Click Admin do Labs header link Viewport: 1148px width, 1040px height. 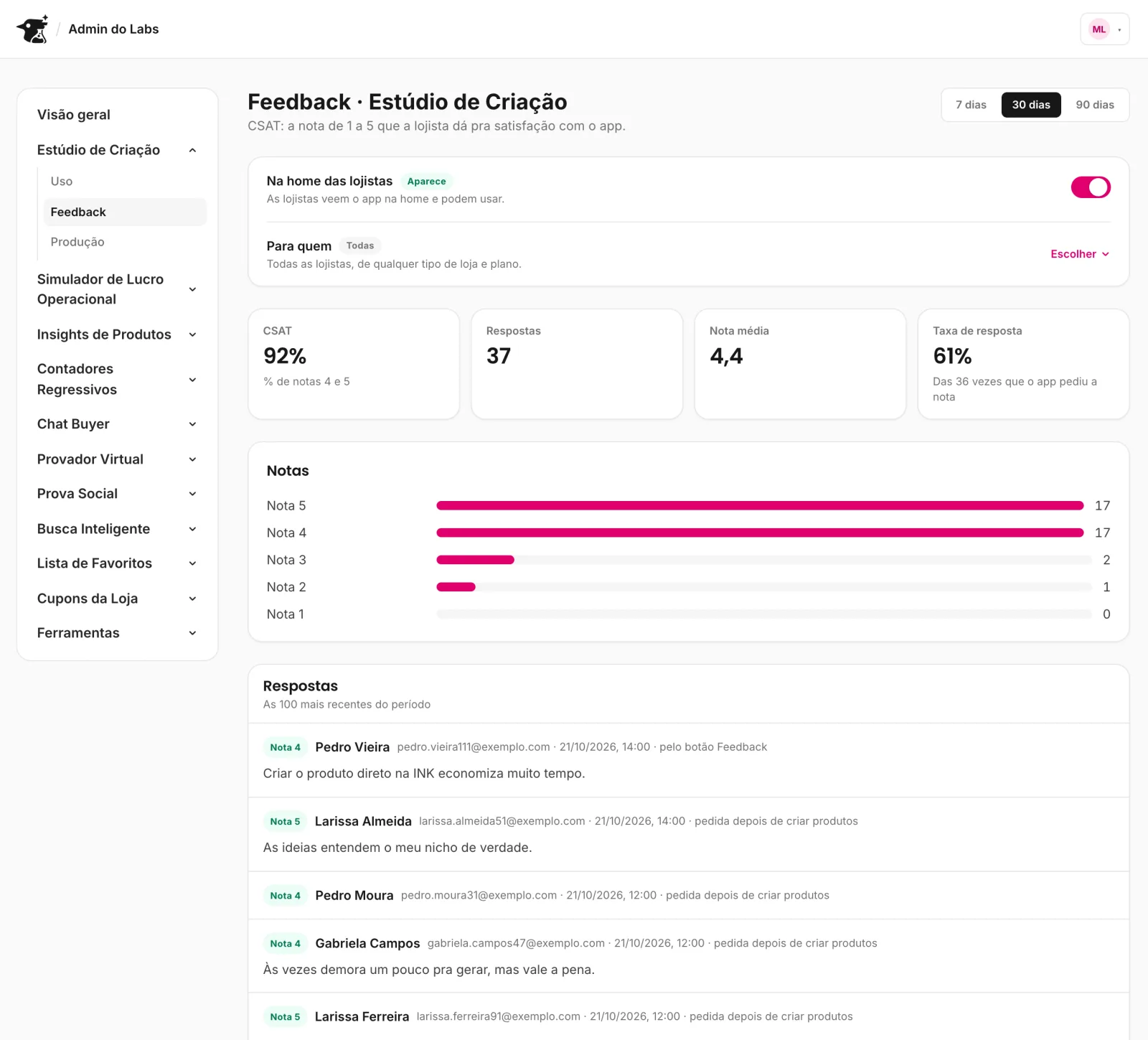pyautogui.click(x=113, y=29)
